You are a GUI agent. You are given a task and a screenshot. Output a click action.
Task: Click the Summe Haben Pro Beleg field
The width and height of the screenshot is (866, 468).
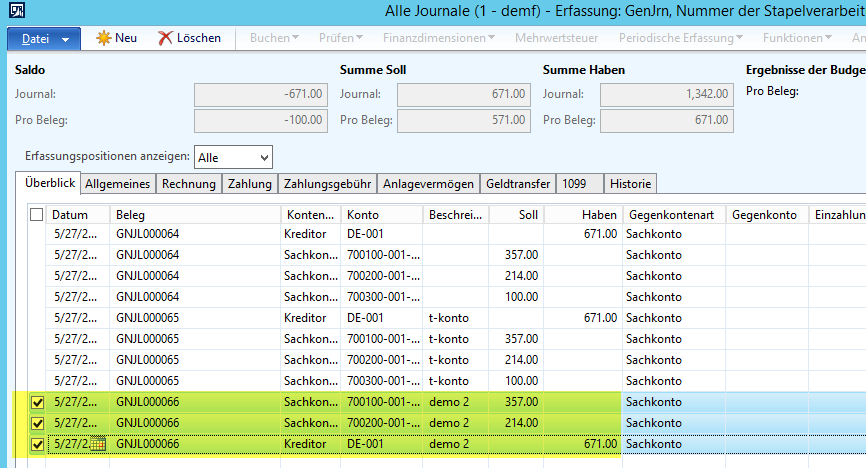[x=663, y=120]
